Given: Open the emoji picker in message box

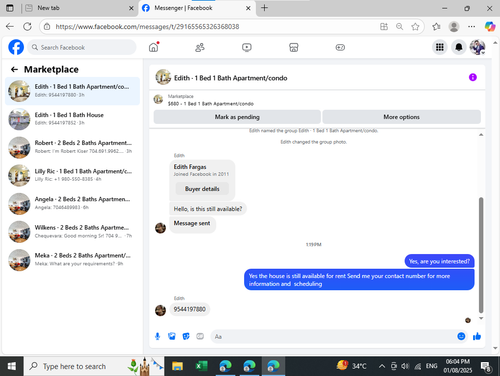Looking at the screenshot, I should click(461, 336).
